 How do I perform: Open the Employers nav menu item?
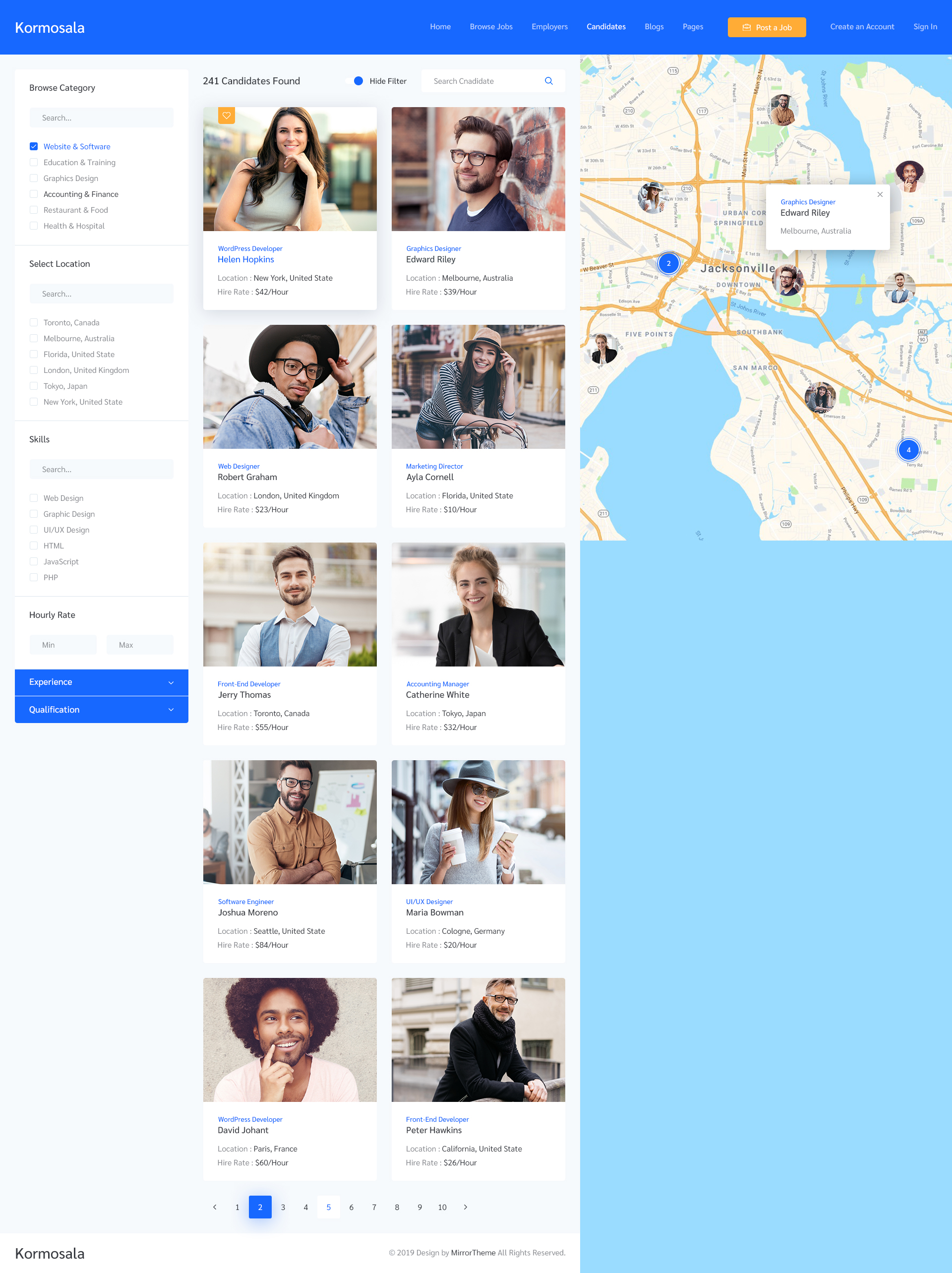(549, 27)
